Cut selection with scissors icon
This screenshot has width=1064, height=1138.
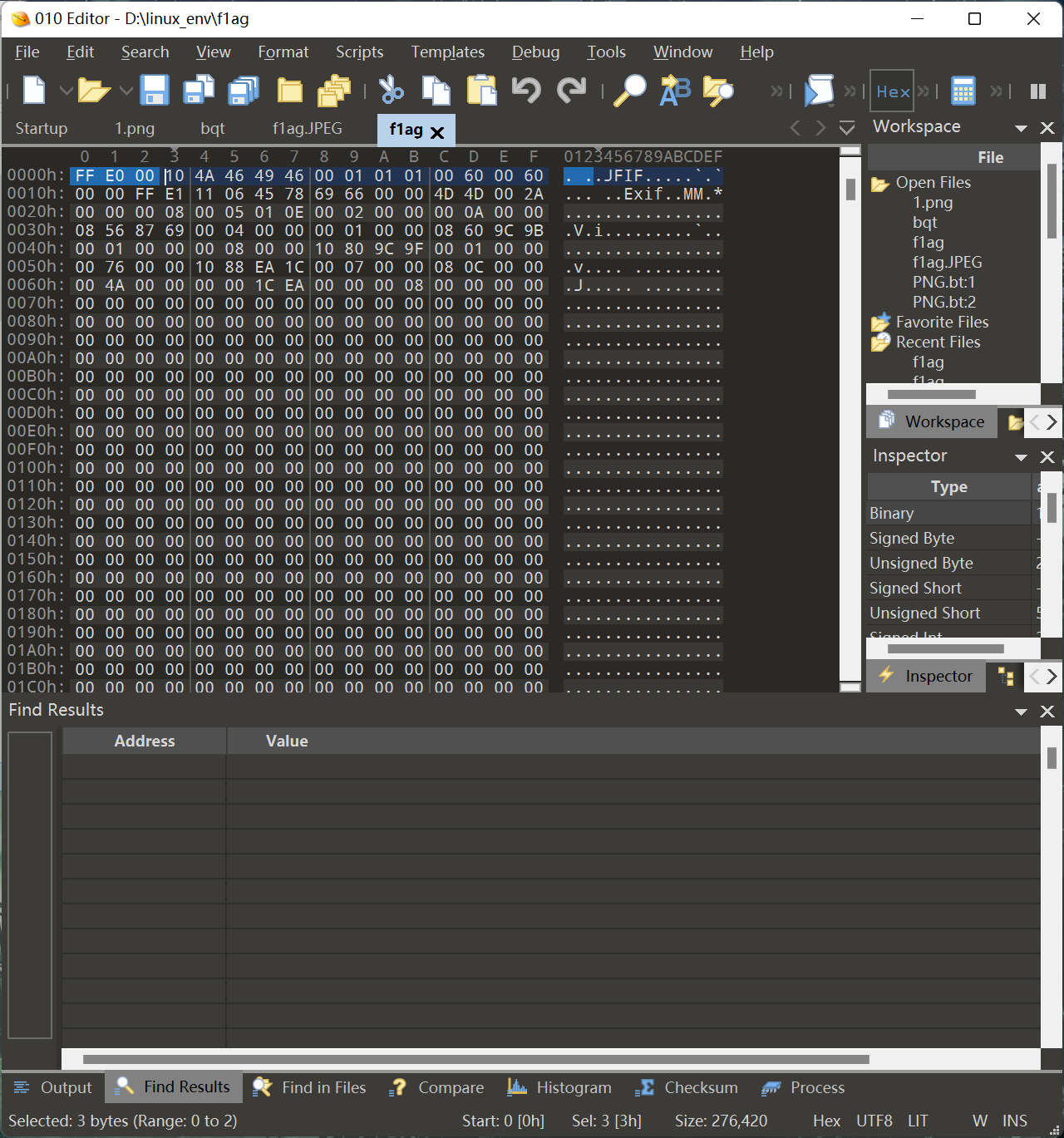pos(391,90)
